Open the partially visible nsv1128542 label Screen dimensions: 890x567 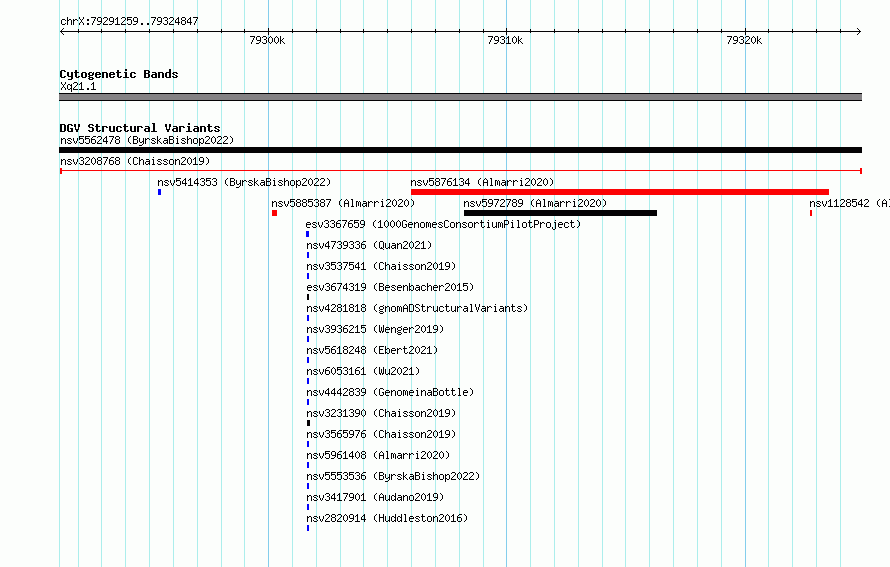point(849,203)
